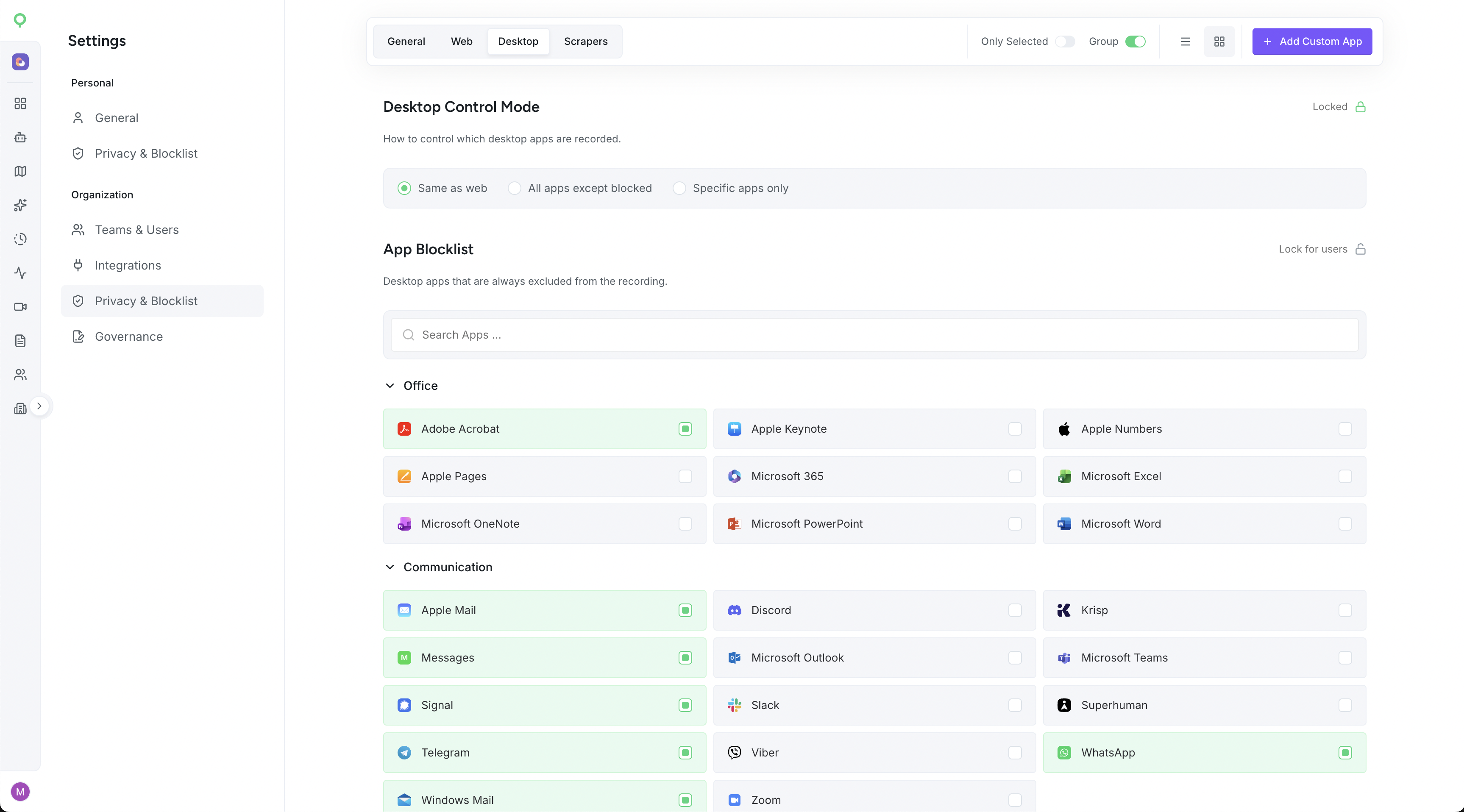This screenshot has width=1464, height=812.
Task: Turn off the Group switch
Action: point(1136,42)
